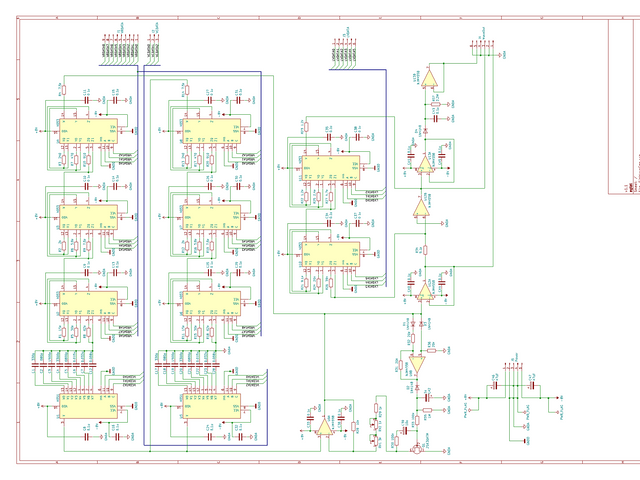The image size is (640, 480).
Task: Select capacitor C31 symbol
Action: coord(238,100)
